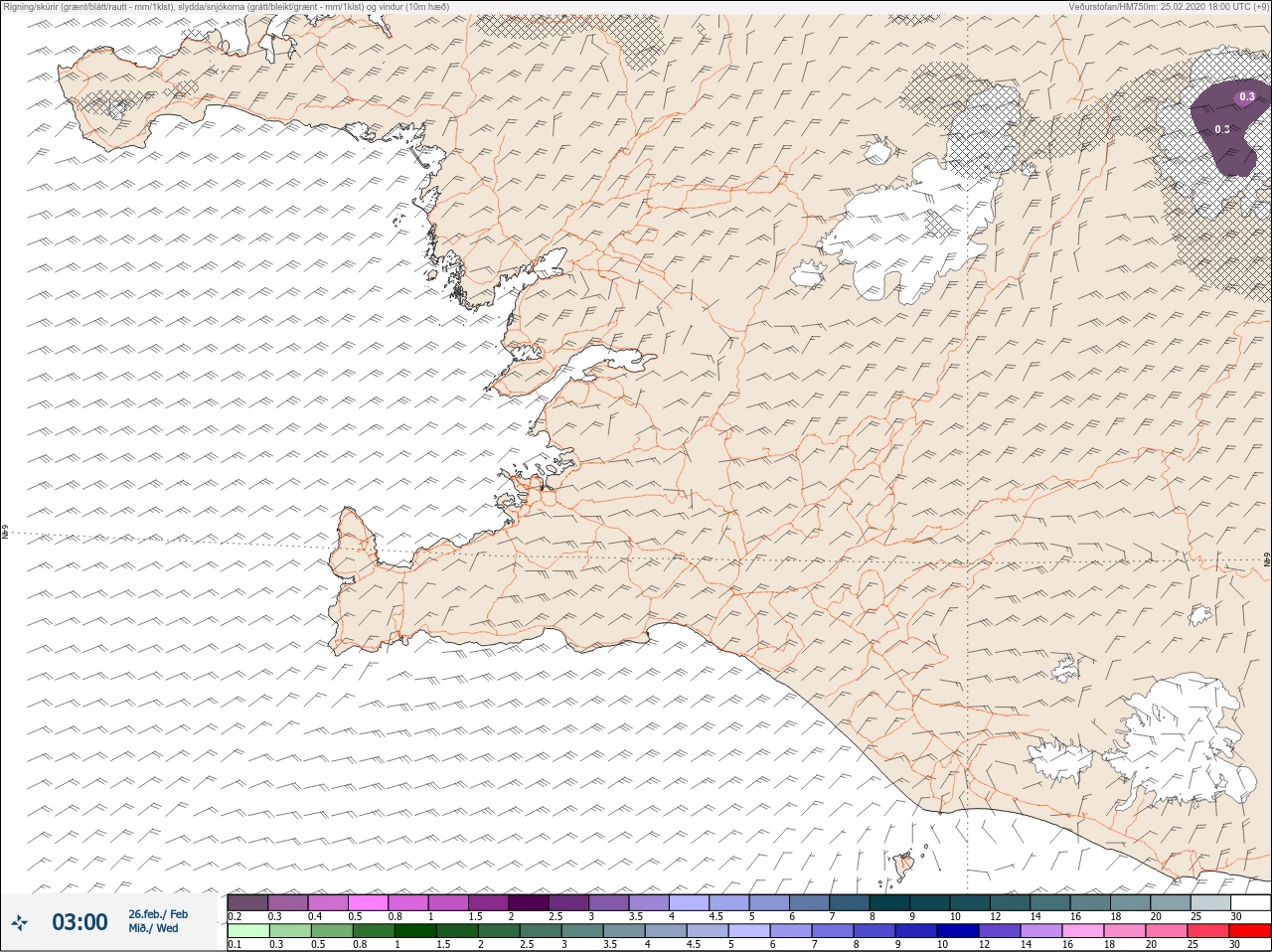Click the 0.3 label in the dark purple area
This screenshot has height=952, width=1272.
tap(1222, 129)
